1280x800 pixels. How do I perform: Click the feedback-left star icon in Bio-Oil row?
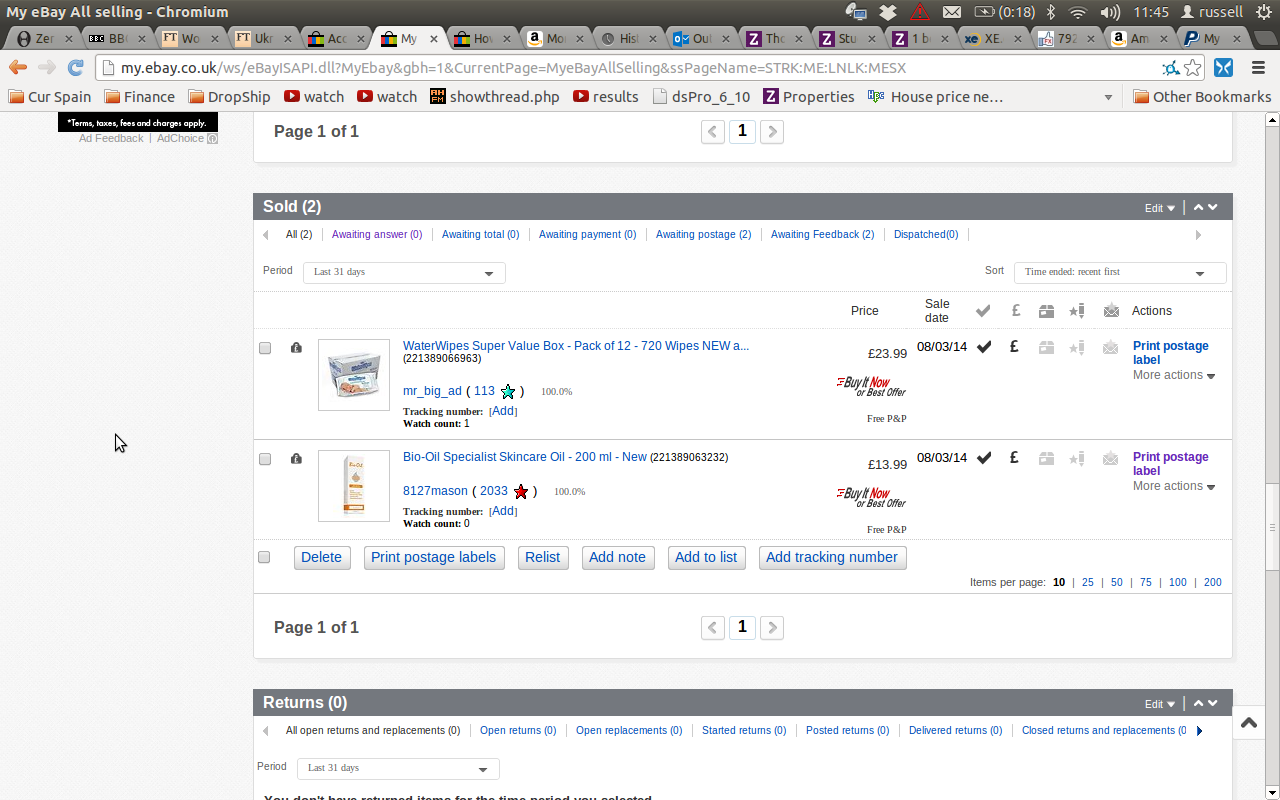pos(1077,458)
